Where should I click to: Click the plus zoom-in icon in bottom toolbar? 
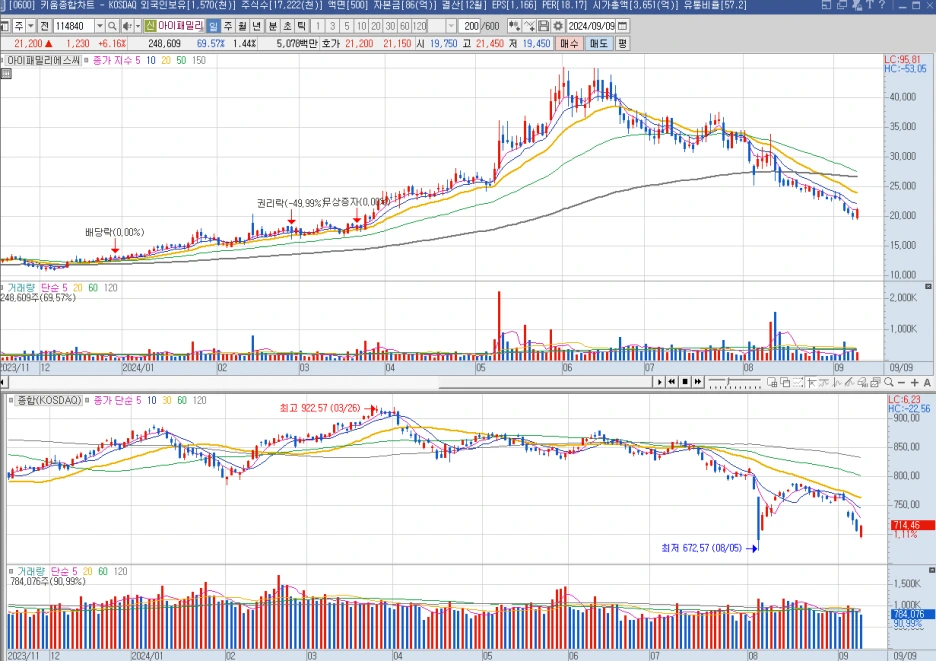915,383
